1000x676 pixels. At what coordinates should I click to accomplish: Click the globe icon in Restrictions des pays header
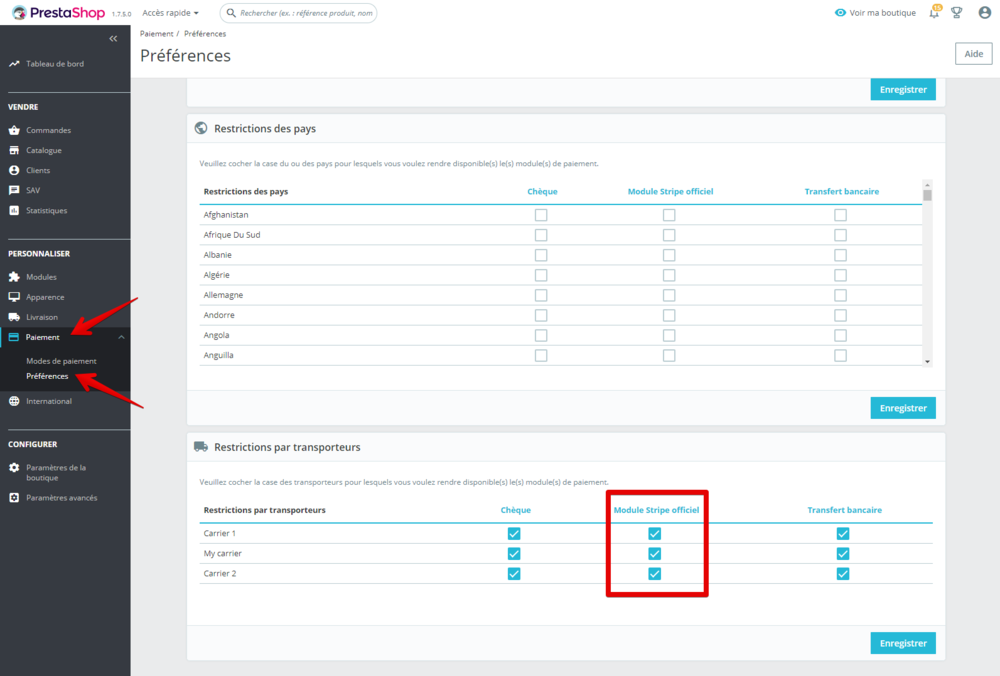click(x=201, y=128)
